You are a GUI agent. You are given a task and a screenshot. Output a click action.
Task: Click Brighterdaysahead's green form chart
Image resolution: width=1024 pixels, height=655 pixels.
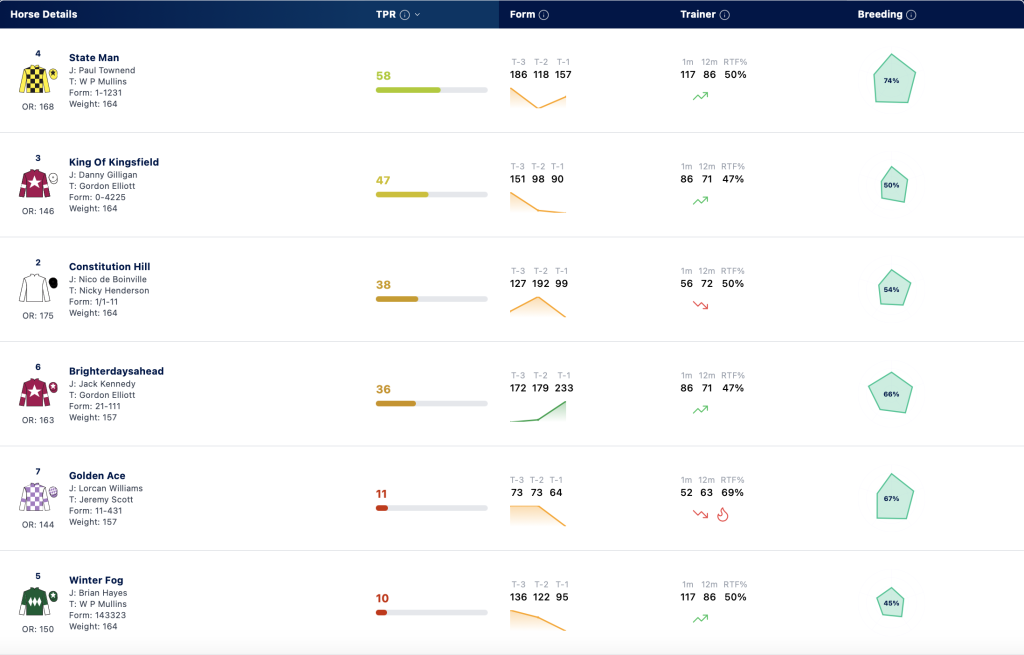point(537,411)
